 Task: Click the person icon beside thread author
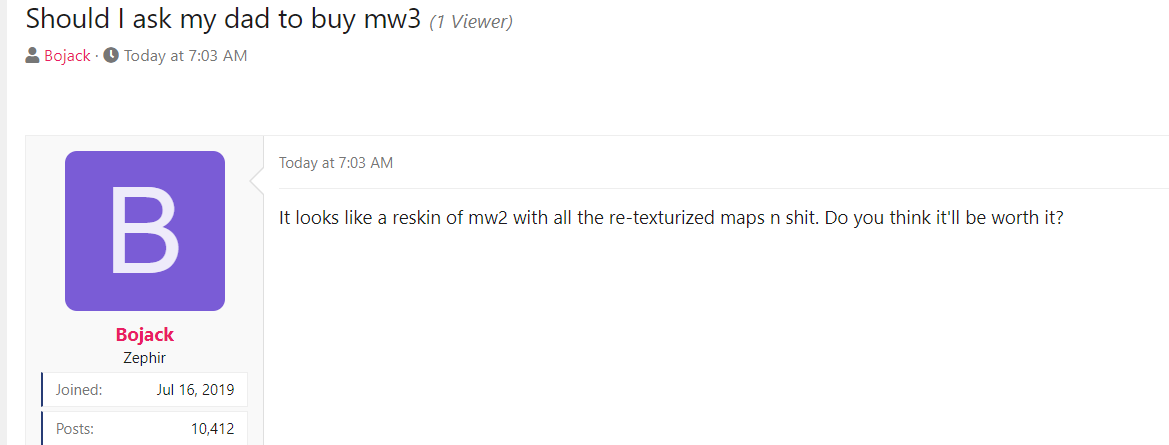(x=32, y=55)
